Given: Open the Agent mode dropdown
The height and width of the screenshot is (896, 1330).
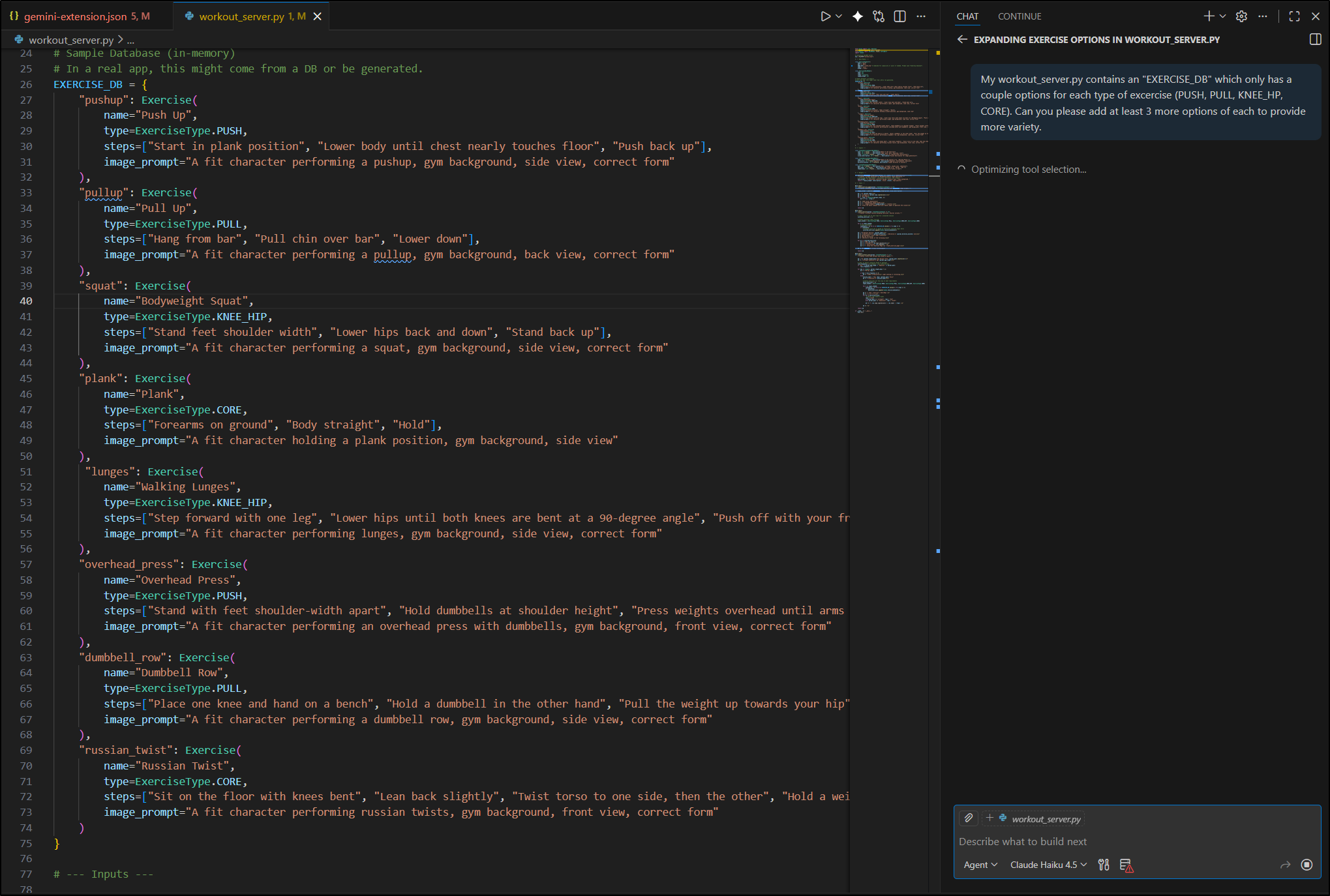Looking at the screenshot, I should click(980, 865).
